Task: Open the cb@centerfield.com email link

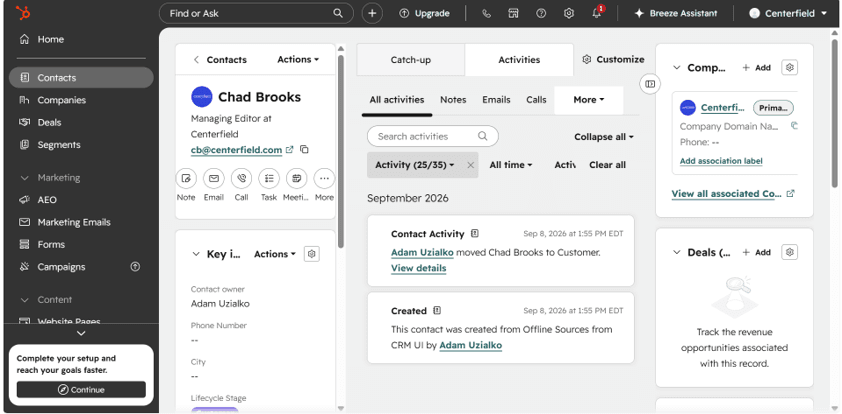Action: [236, 150]
